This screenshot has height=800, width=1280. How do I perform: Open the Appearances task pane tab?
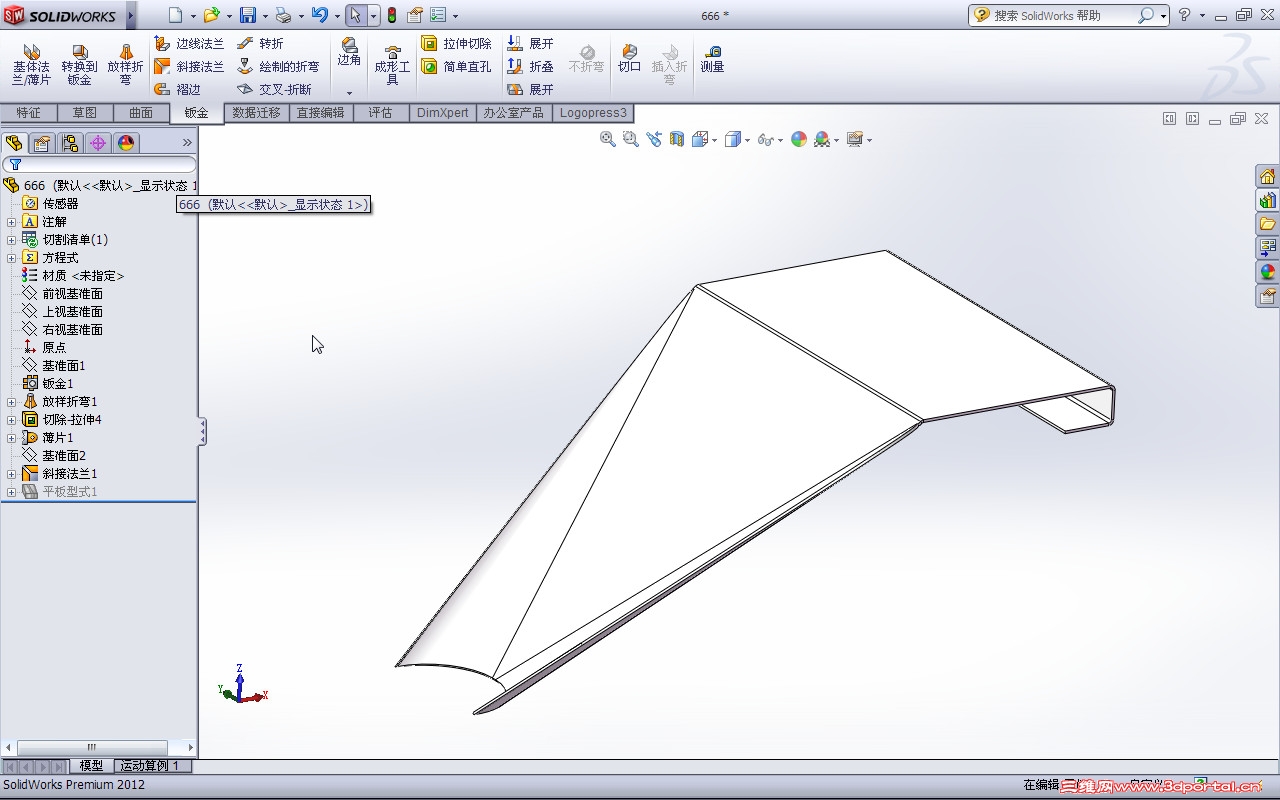coord(1267,271)
